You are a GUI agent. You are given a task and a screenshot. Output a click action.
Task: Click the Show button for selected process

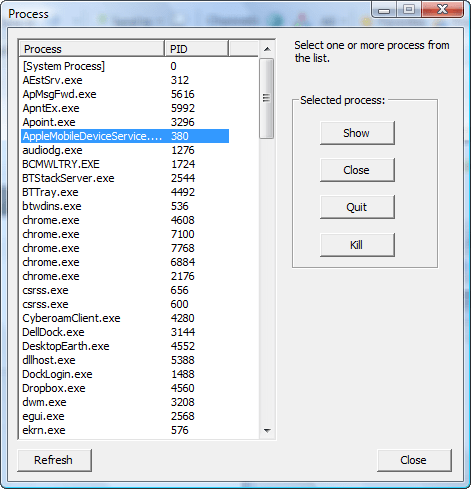pyautogui.click(x=357, y=133)
